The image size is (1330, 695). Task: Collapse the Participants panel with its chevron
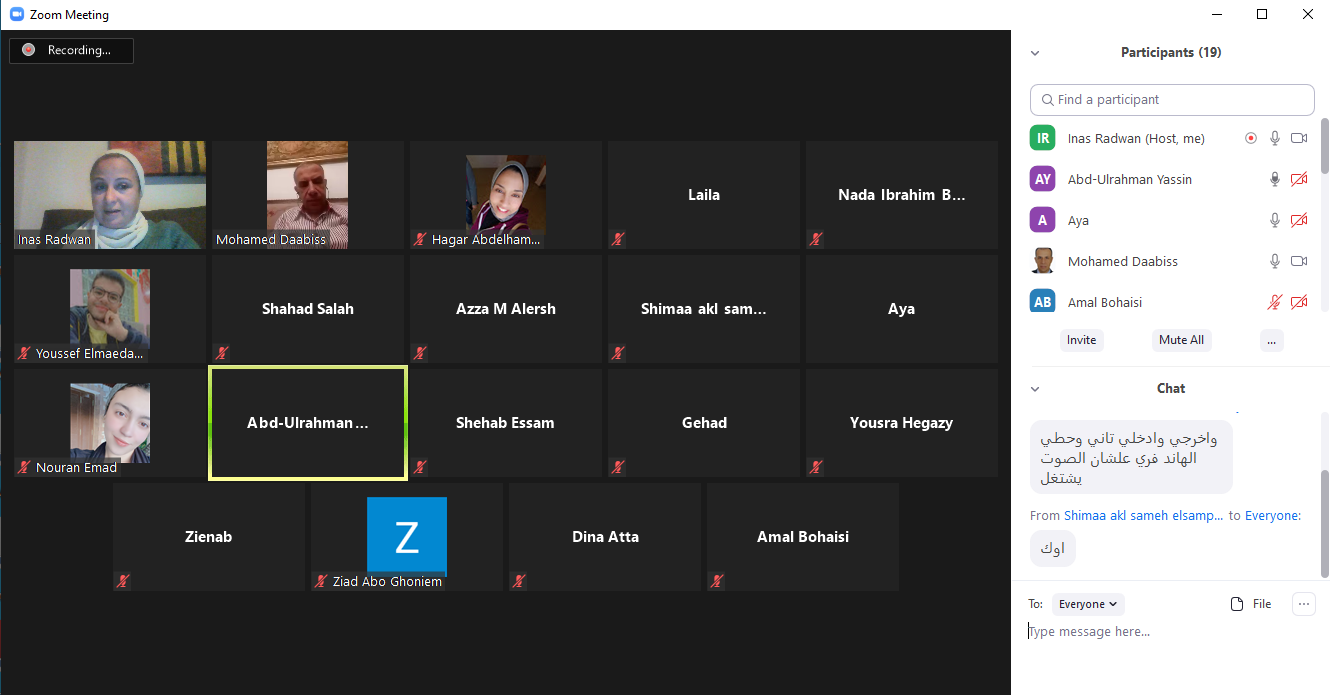pos(1035,53)
